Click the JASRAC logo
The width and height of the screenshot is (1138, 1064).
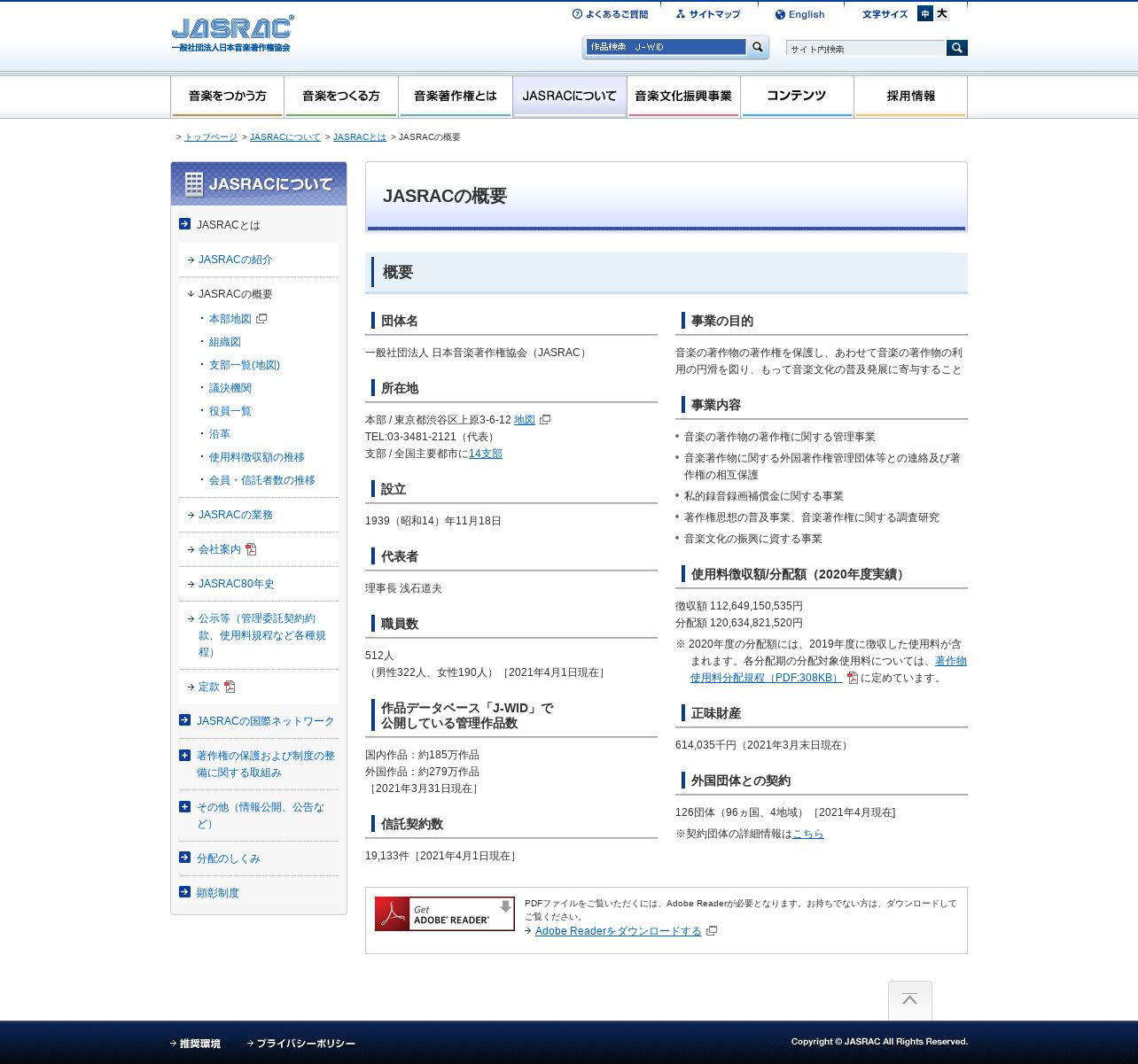point(232,34)
